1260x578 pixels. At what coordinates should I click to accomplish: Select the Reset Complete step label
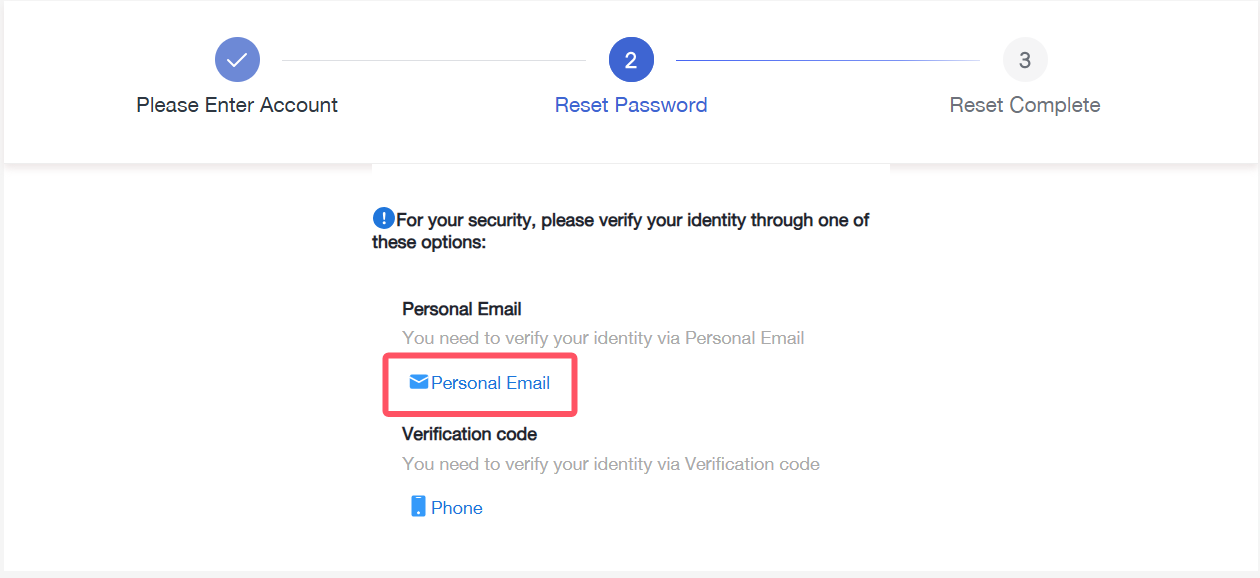[x=1025, y=105]
